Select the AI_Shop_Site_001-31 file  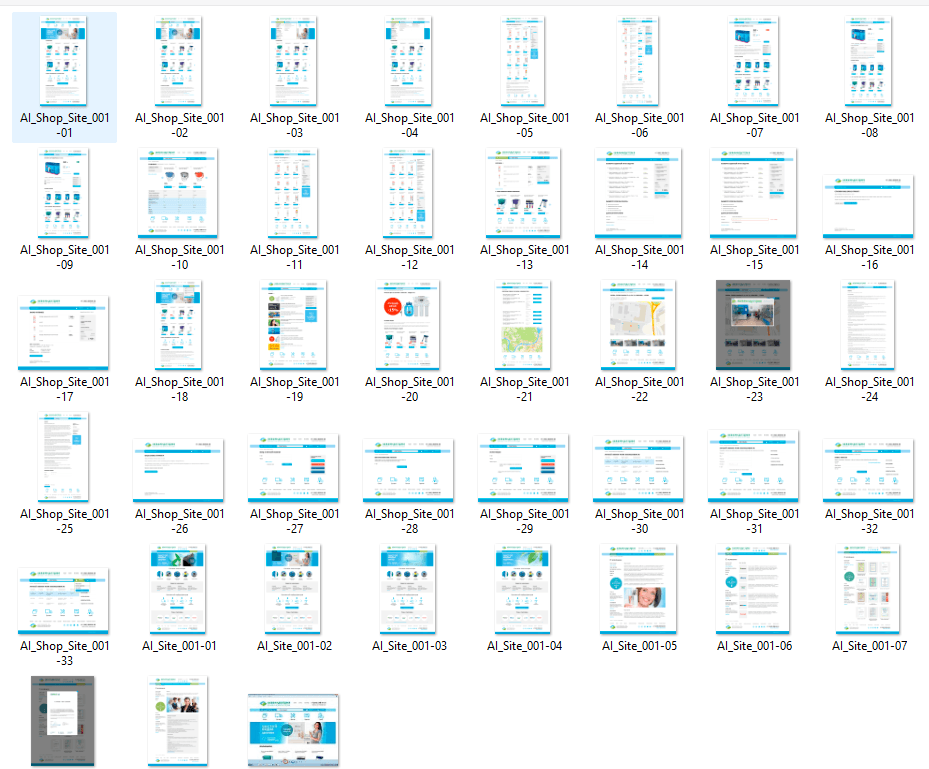coord(752,466)
